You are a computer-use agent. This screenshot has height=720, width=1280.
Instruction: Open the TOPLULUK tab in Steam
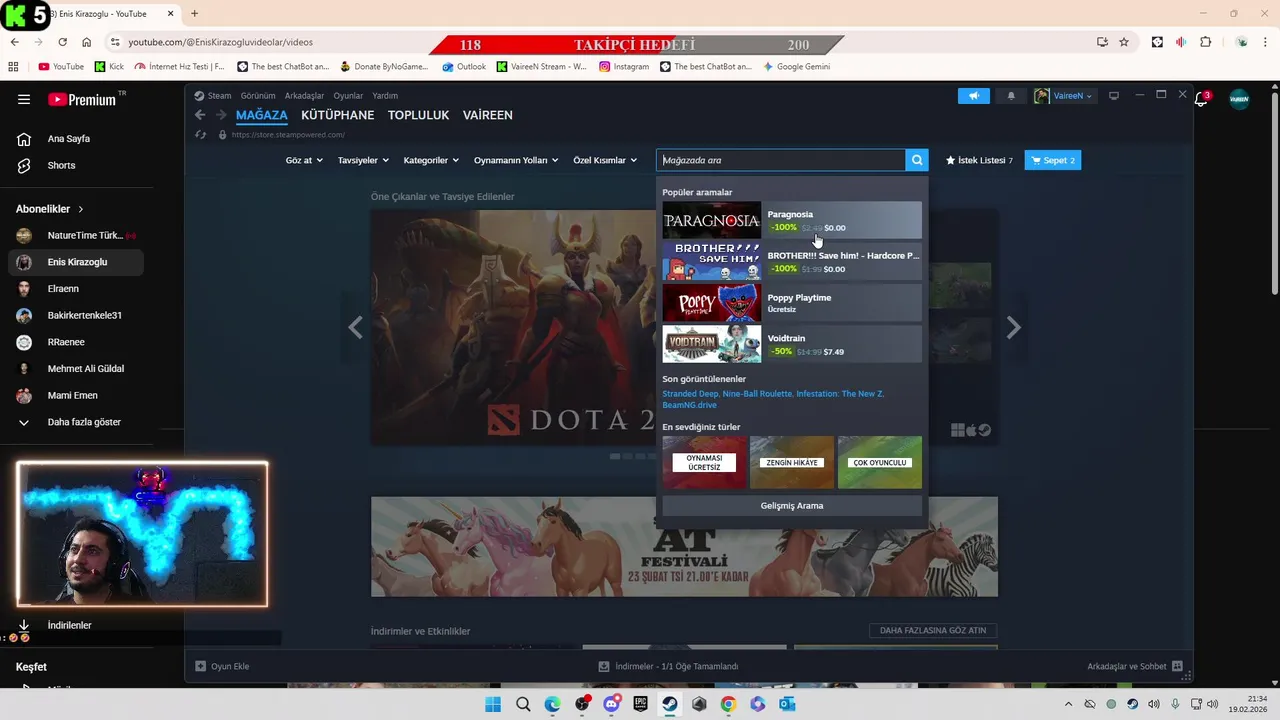pyautogui.click(x=418, y=115)
